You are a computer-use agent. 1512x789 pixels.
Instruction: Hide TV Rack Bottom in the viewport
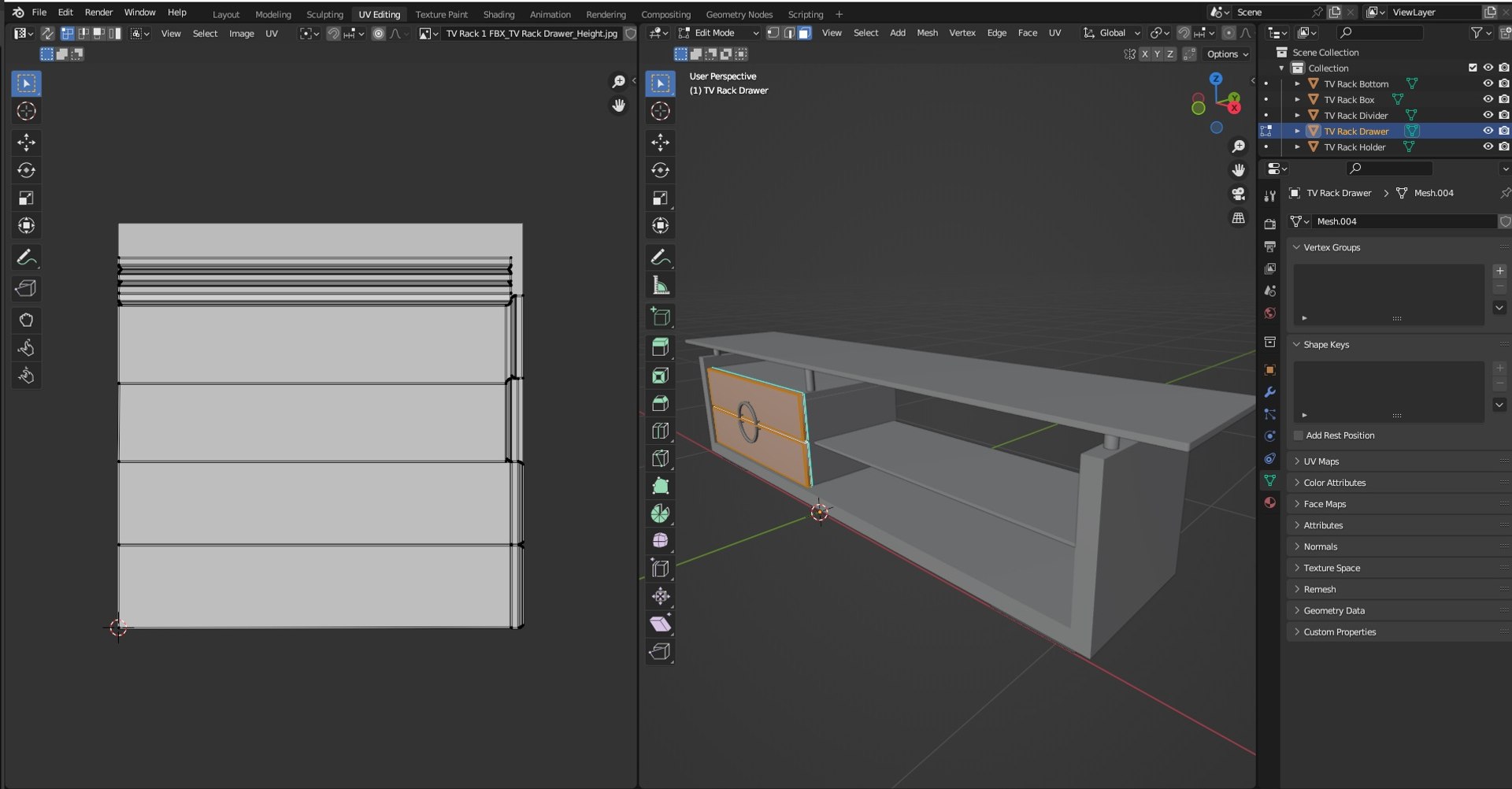[1488, 83]
